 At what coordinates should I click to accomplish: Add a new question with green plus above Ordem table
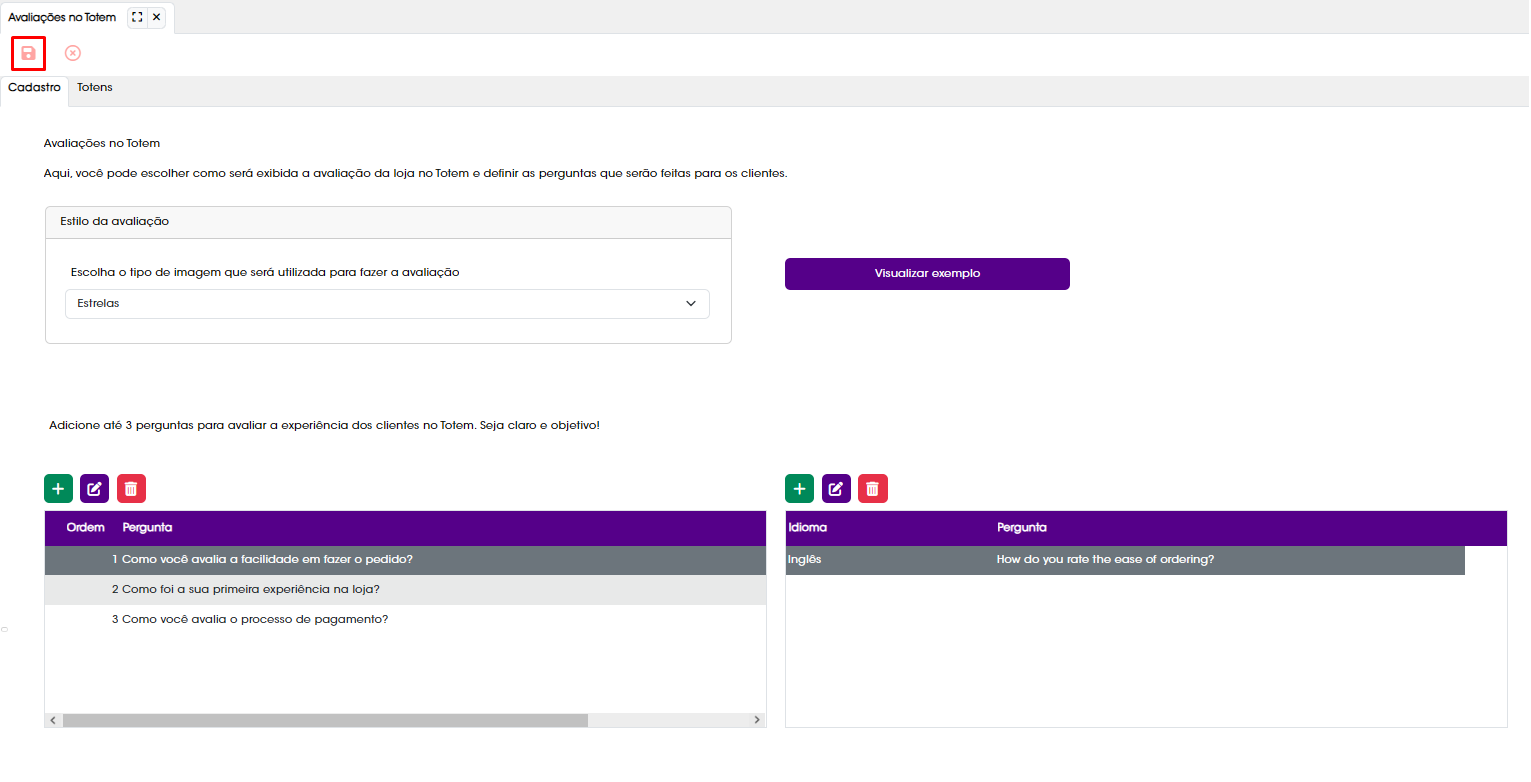coord(59,489)
